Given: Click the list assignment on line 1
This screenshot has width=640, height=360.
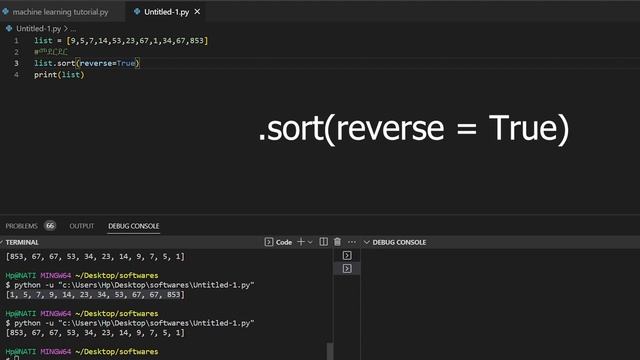Looking at the screenshot, I should click(x=121, y=40).
